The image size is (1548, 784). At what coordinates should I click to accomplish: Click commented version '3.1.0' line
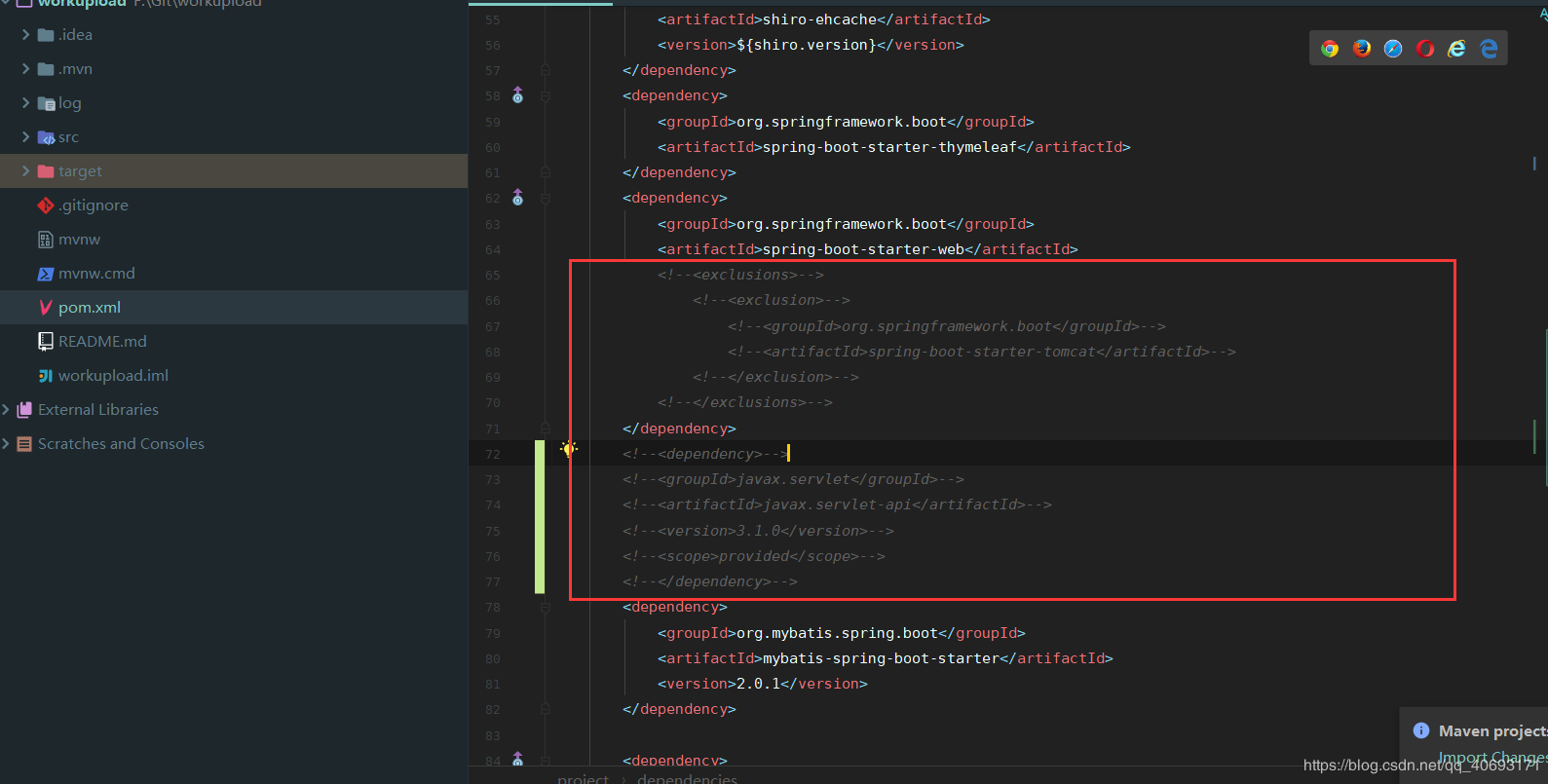click(x=758, y=531)
